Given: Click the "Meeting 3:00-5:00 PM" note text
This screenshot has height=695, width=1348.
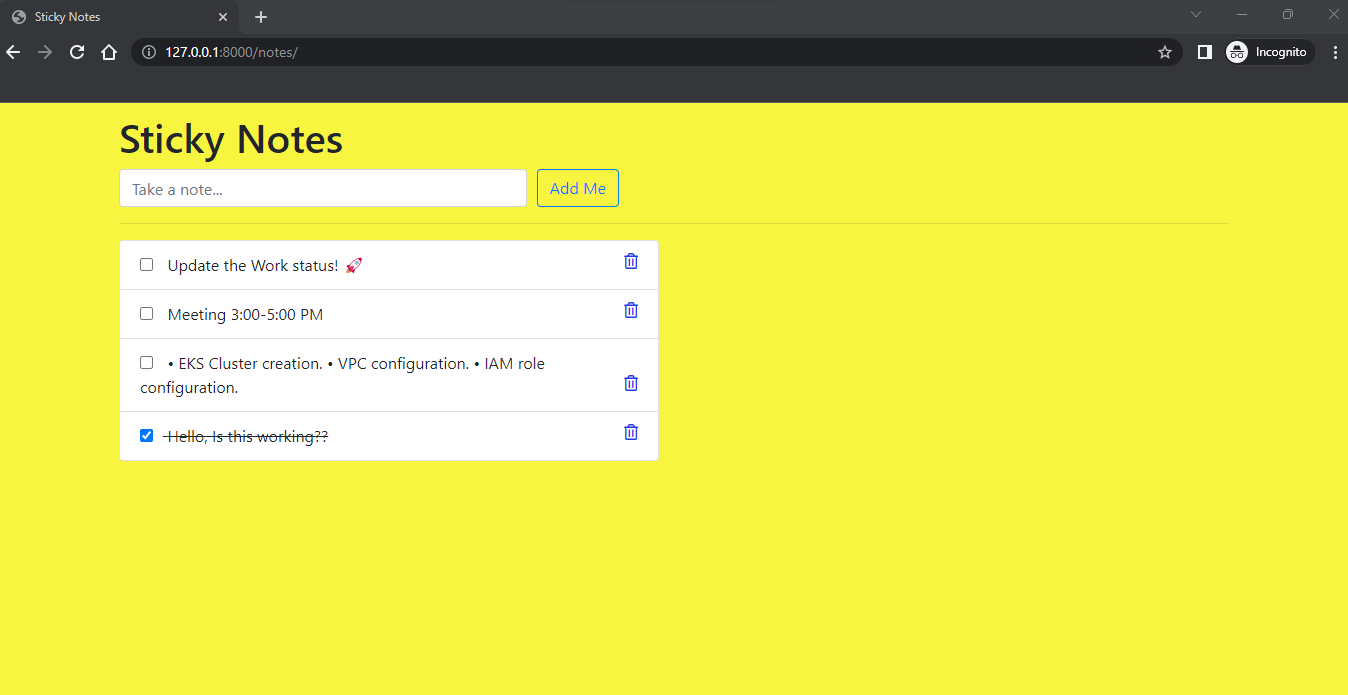Looking at the screenshot, I should coord(245,315).
